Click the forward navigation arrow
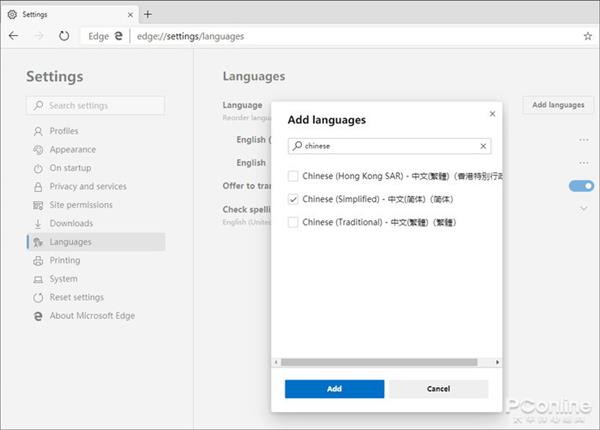 click(39, 36)
